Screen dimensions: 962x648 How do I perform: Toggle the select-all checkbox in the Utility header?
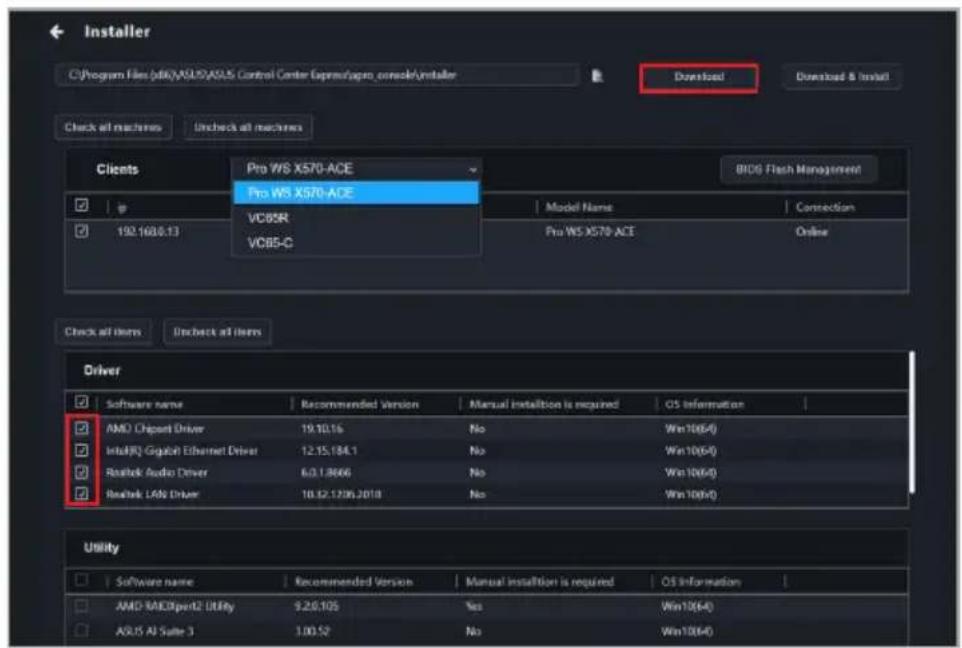pos(82,580)
